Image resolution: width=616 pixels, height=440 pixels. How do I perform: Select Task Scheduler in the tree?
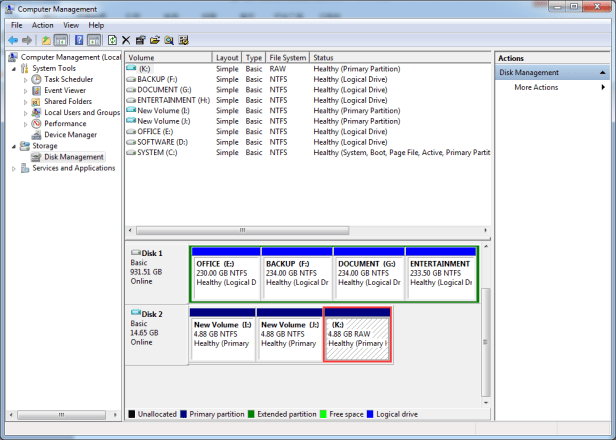tap(68, 79)
